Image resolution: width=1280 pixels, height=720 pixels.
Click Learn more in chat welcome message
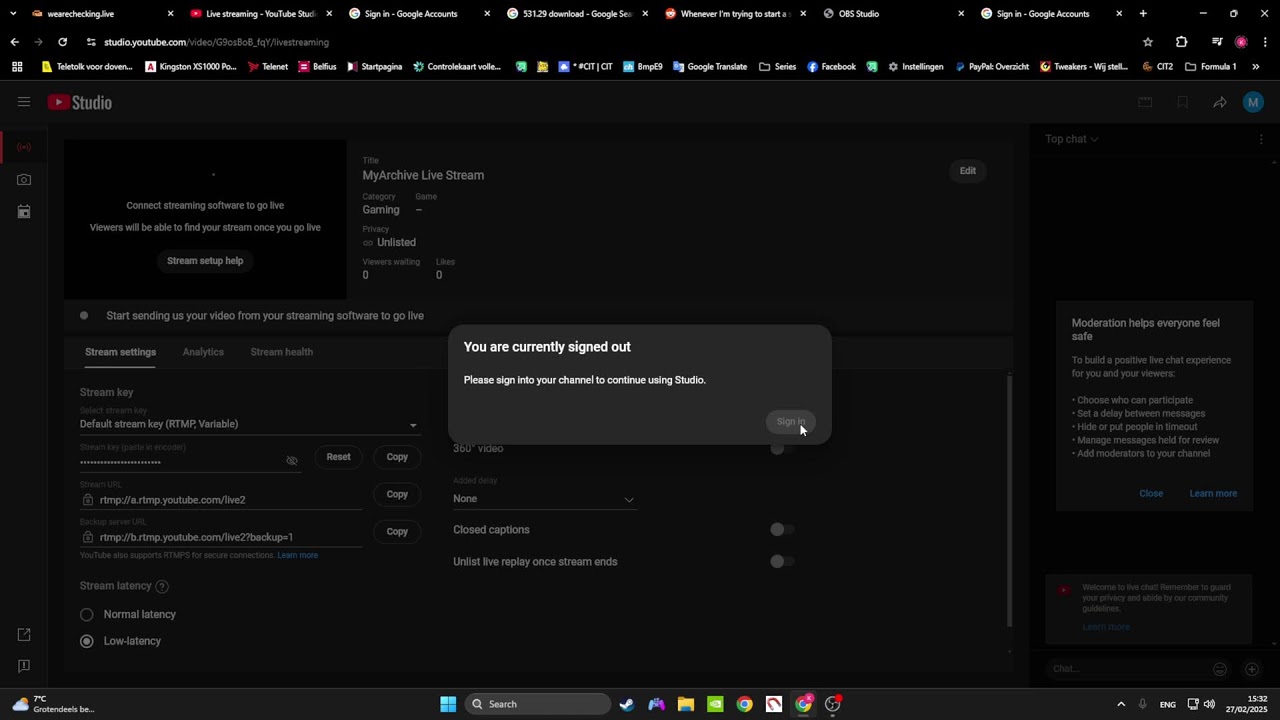click(1106, 627)
